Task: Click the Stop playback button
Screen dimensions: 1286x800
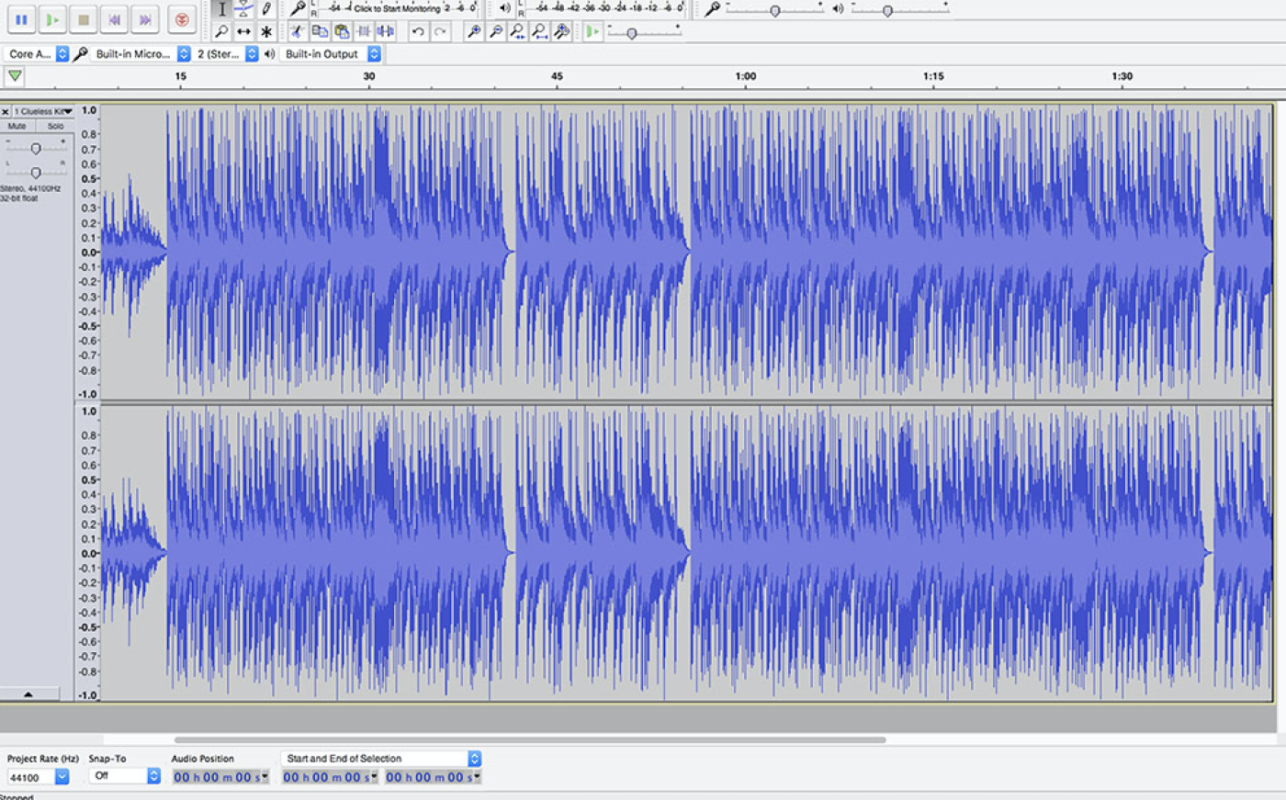Action: pyautogui.click(x=84, y=19)
